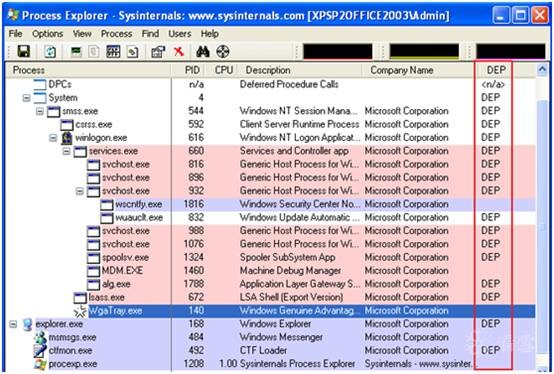This screenshot has height=374, width=554.
Task: Click the 'Deferred Procedure Calls' description
Action: [x=289, y=84]
